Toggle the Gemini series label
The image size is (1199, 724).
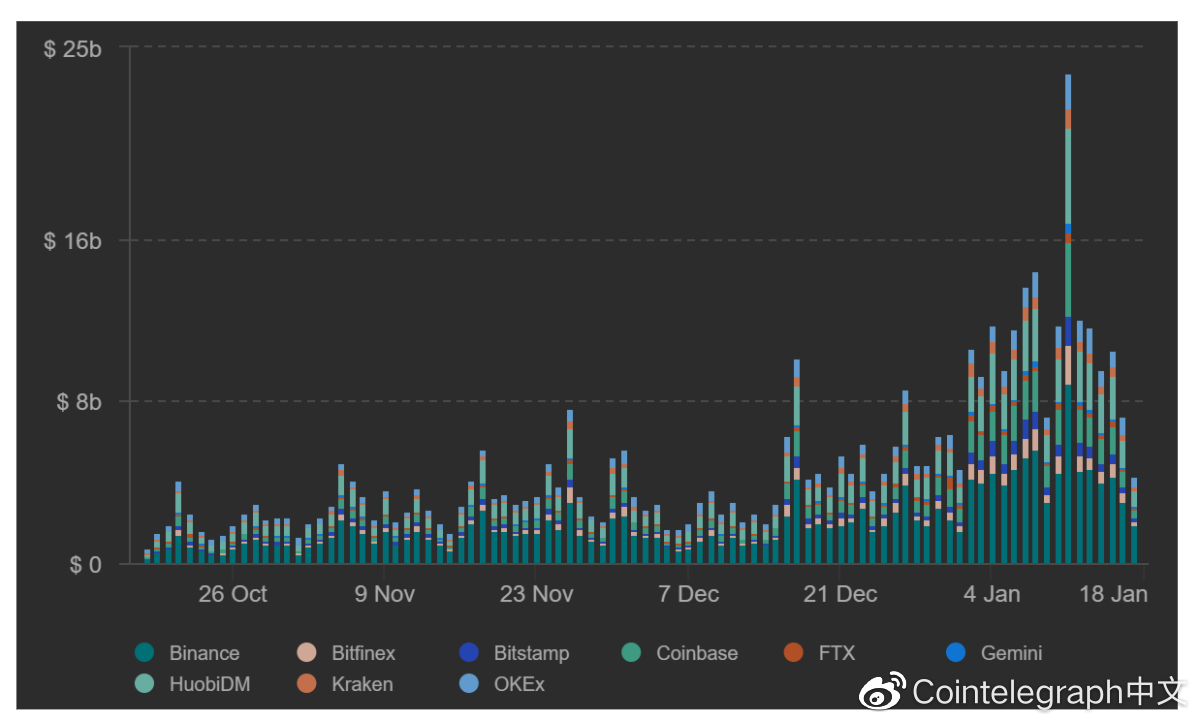1011,654
